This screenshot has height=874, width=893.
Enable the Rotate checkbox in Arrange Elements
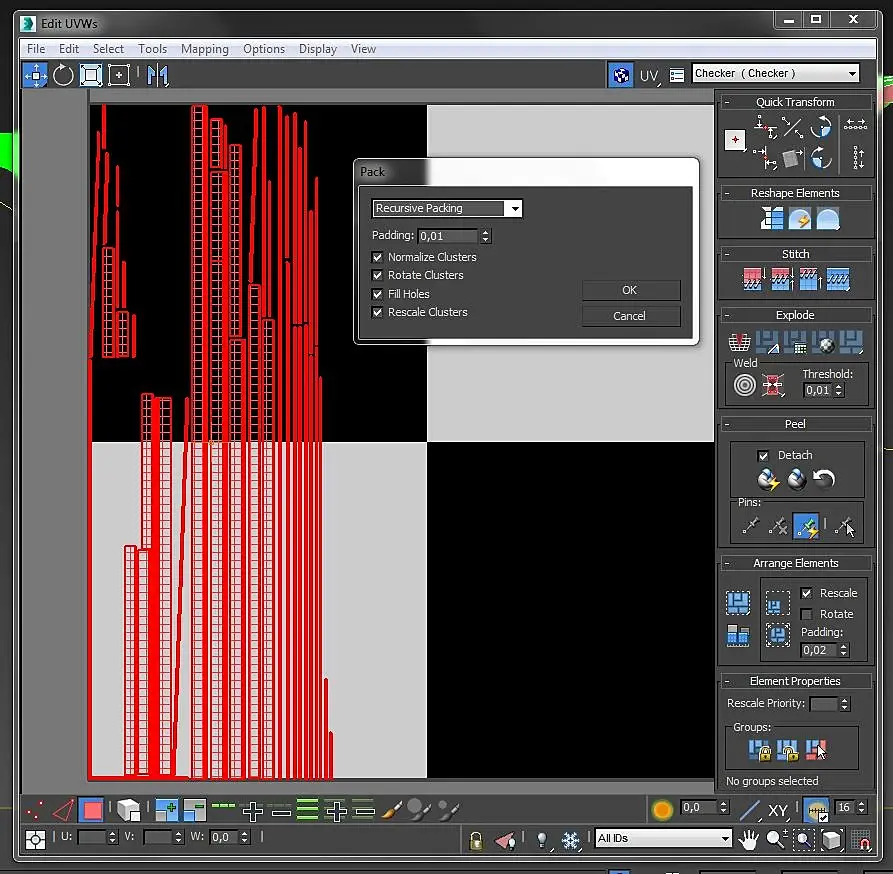807,614
